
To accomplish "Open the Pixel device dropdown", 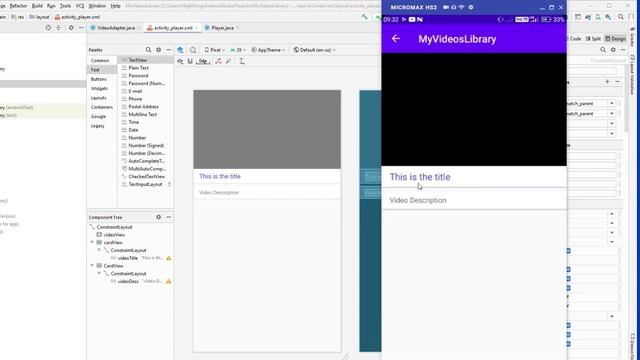I will [215, 50].
